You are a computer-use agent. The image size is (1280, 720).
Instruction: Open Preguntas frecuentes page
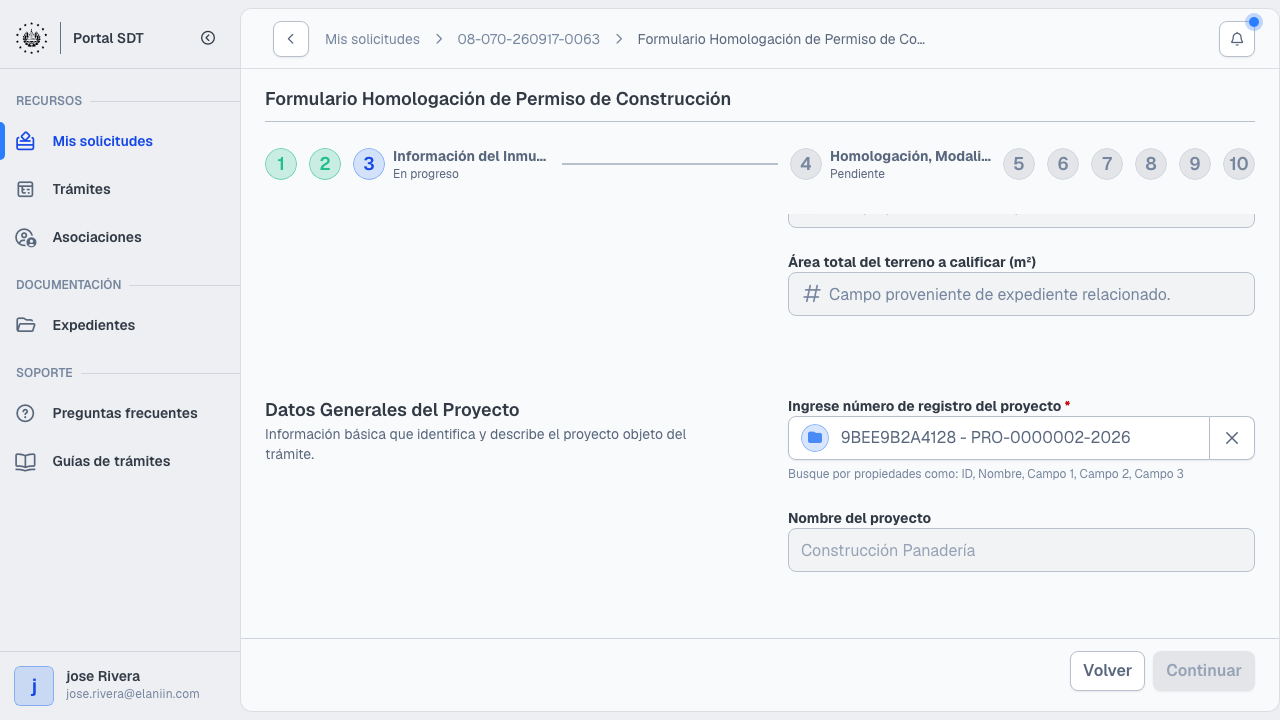point(120,413)
